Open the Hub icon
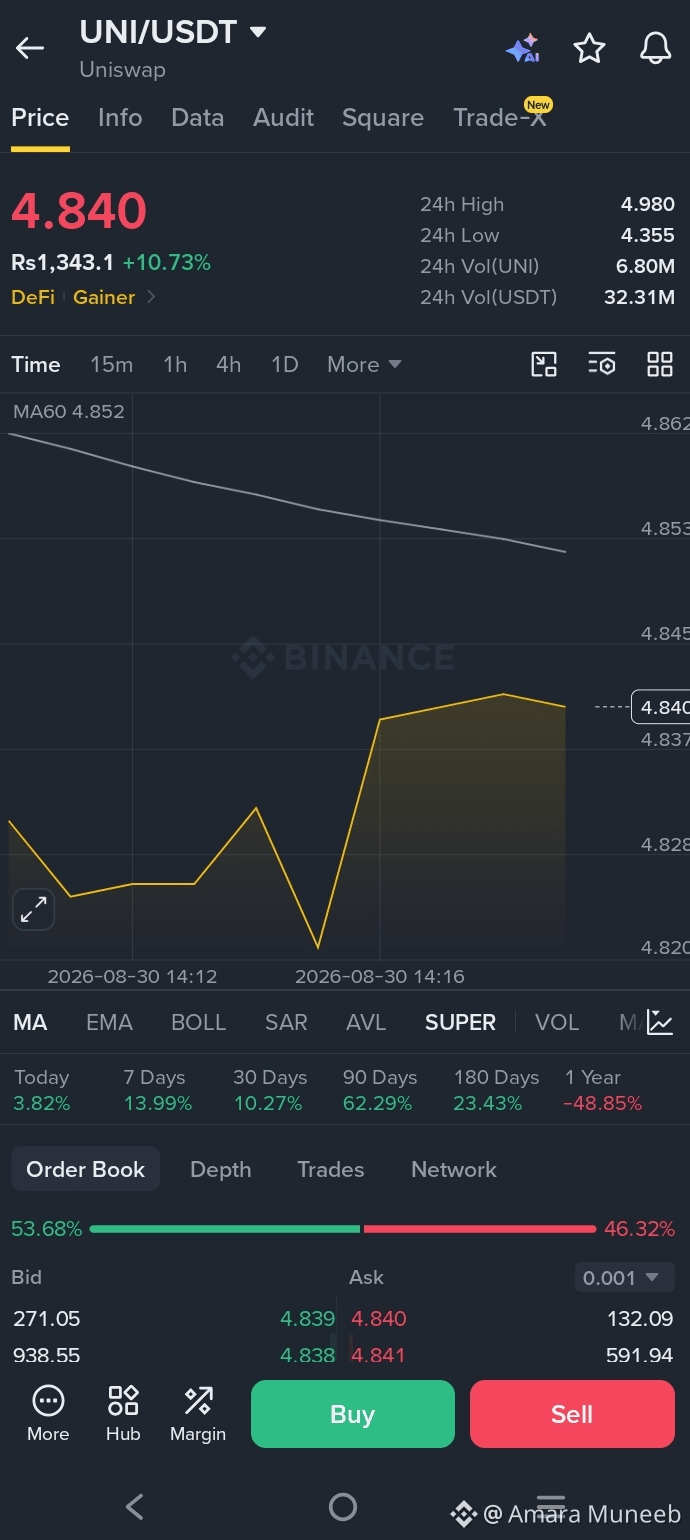This screenshot has height=1540, width=690. (x=123, y=1414)
